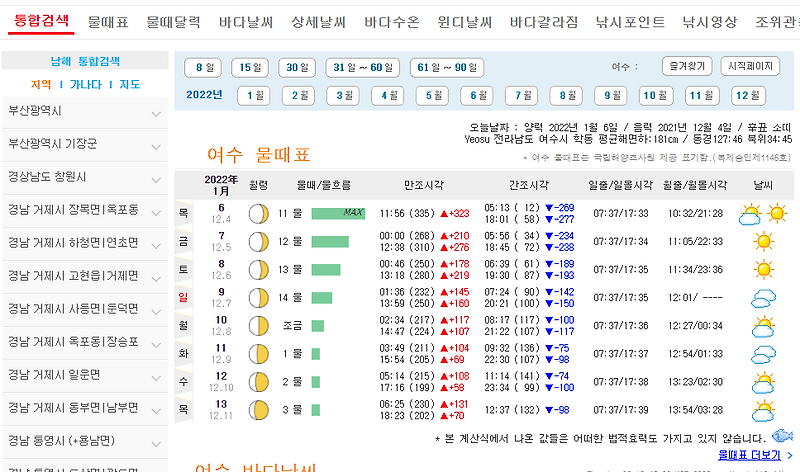
Task: Click the MAX tide flow bar for 11물
Action: click(x=338, y=213)
